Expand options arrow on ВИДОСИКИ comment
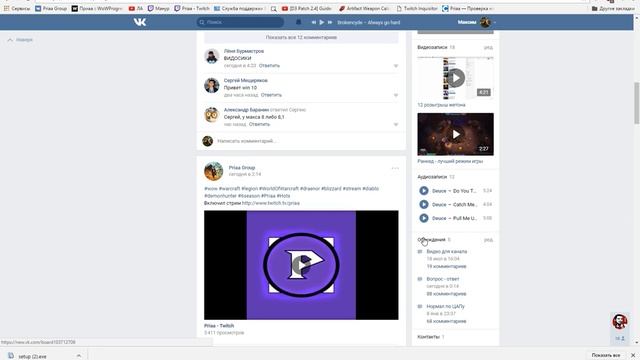The width and height of the screenshot is (640, 360). [x=396, y=66]
